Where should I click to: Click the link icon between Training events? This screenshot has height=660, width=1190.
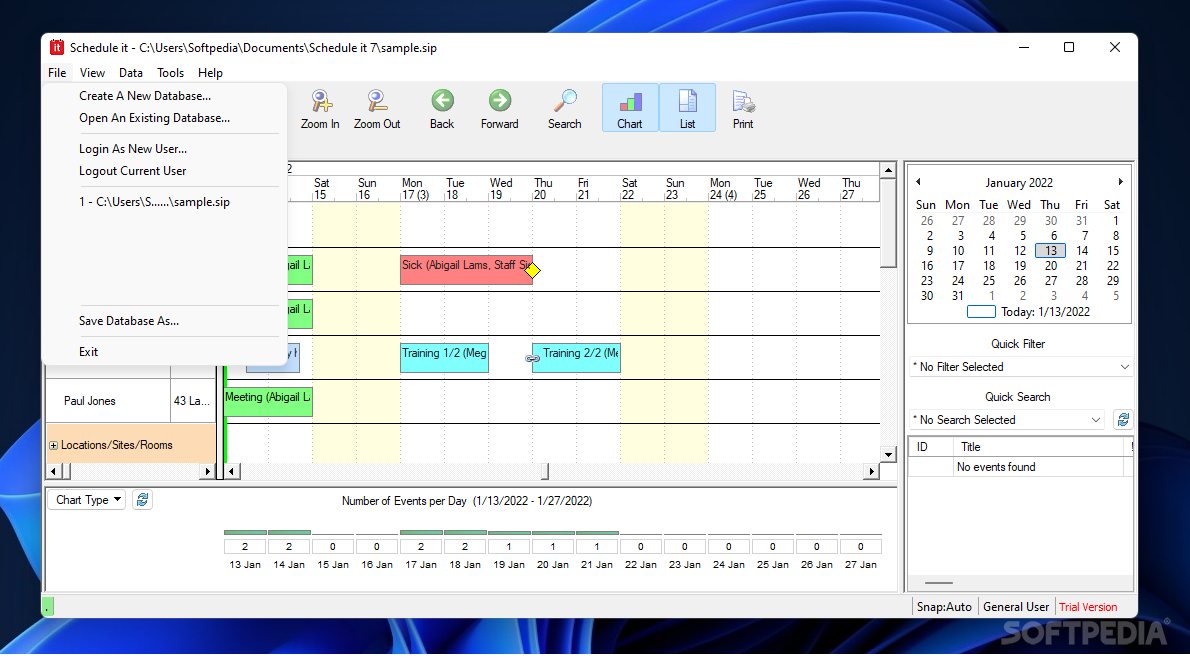[533, 358]
